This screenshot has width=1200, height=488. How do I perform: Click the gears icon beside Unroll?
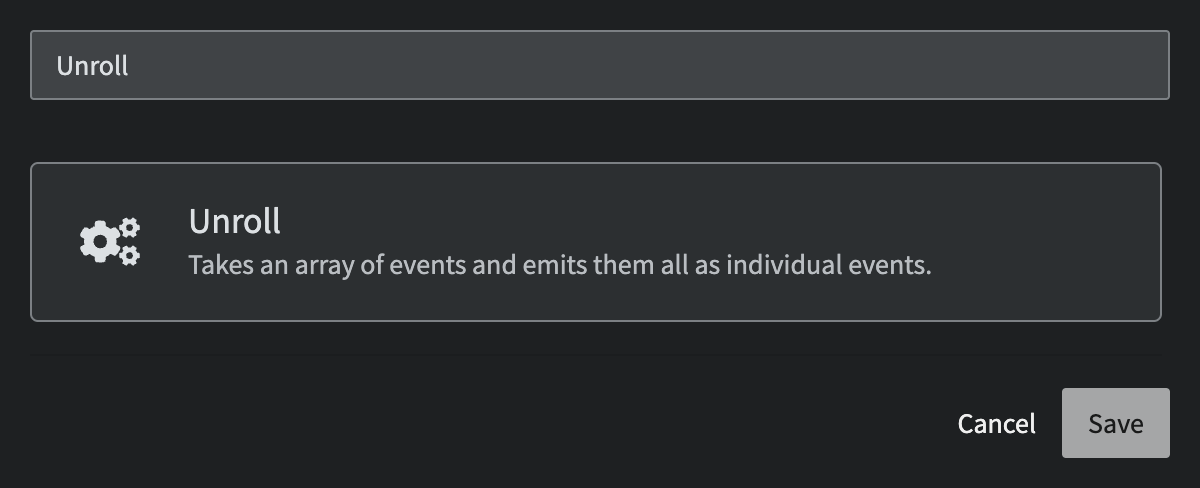(x=110, y=242)
